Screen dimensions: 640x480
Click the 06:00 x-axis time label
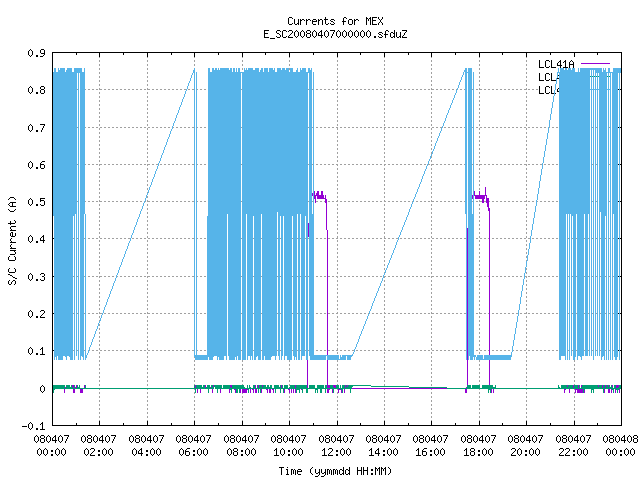point(193,452)
